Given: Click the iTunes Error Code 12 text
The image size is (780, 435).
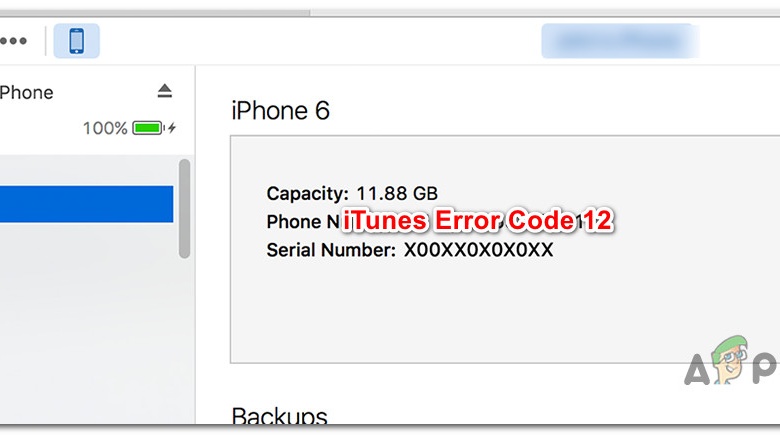Looking at the screenshot, I should (477, 222).
